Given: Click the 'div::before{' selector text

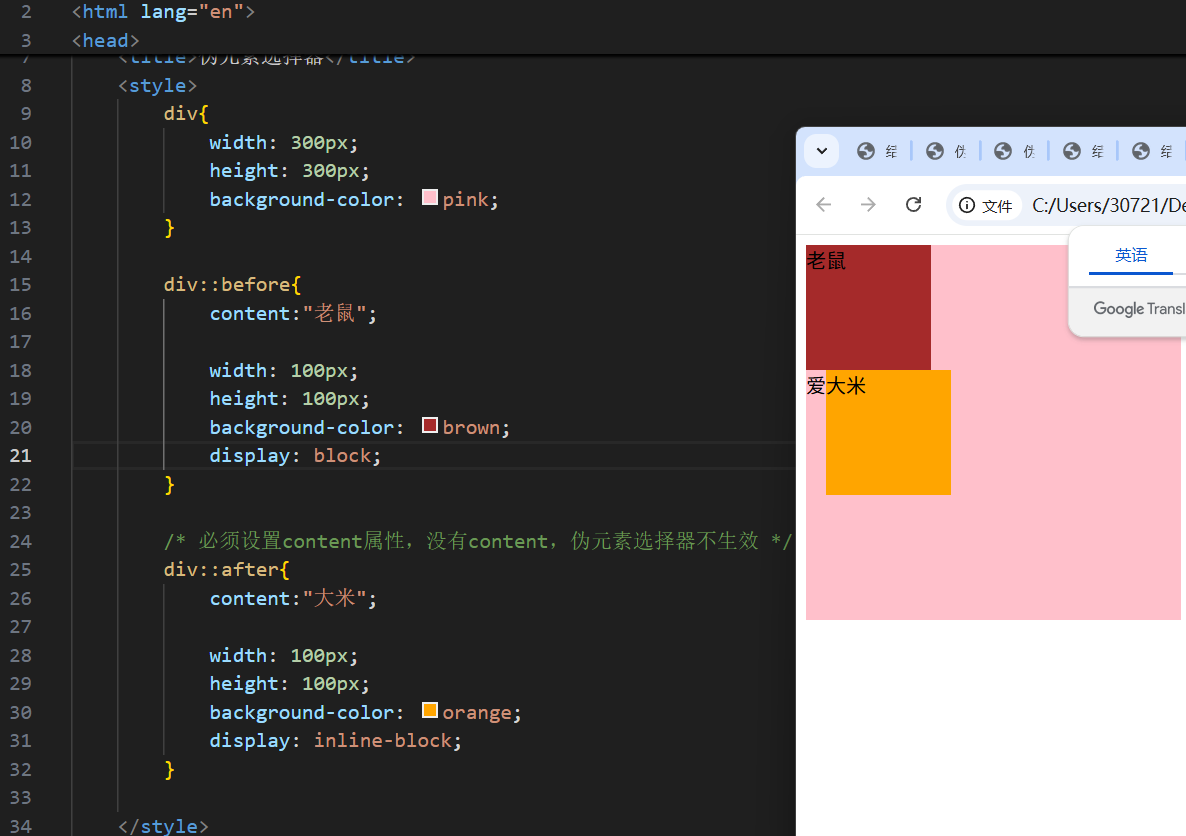Looking at the screenshot, I should tap(232, 284).
